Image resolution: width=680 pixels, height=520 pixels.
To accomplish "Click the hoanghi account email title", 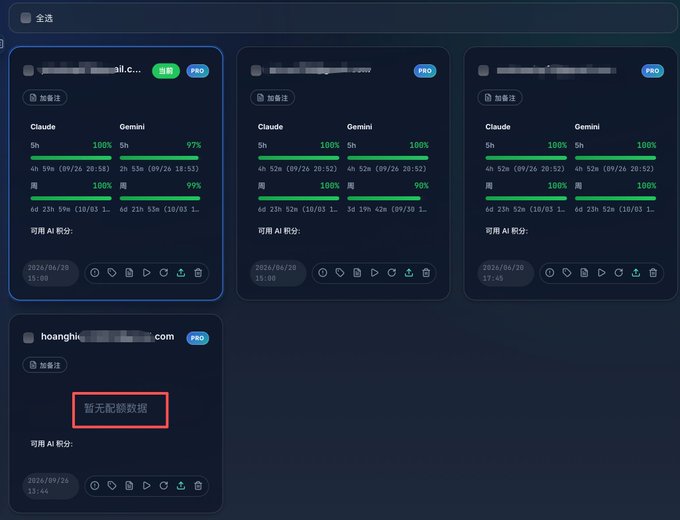I will [108, 337].
